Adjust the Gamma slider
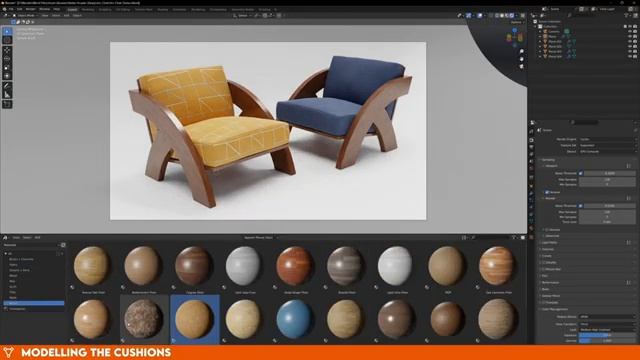640x360 pixels. coord(607,340)
